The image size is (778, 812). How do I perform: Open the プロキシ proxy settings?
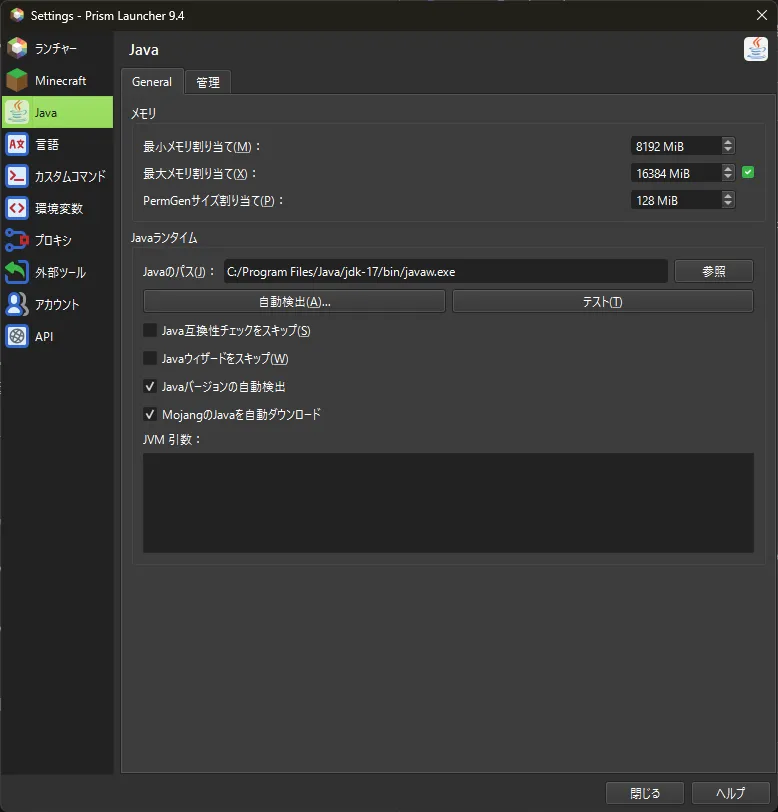tap(57, 240)
